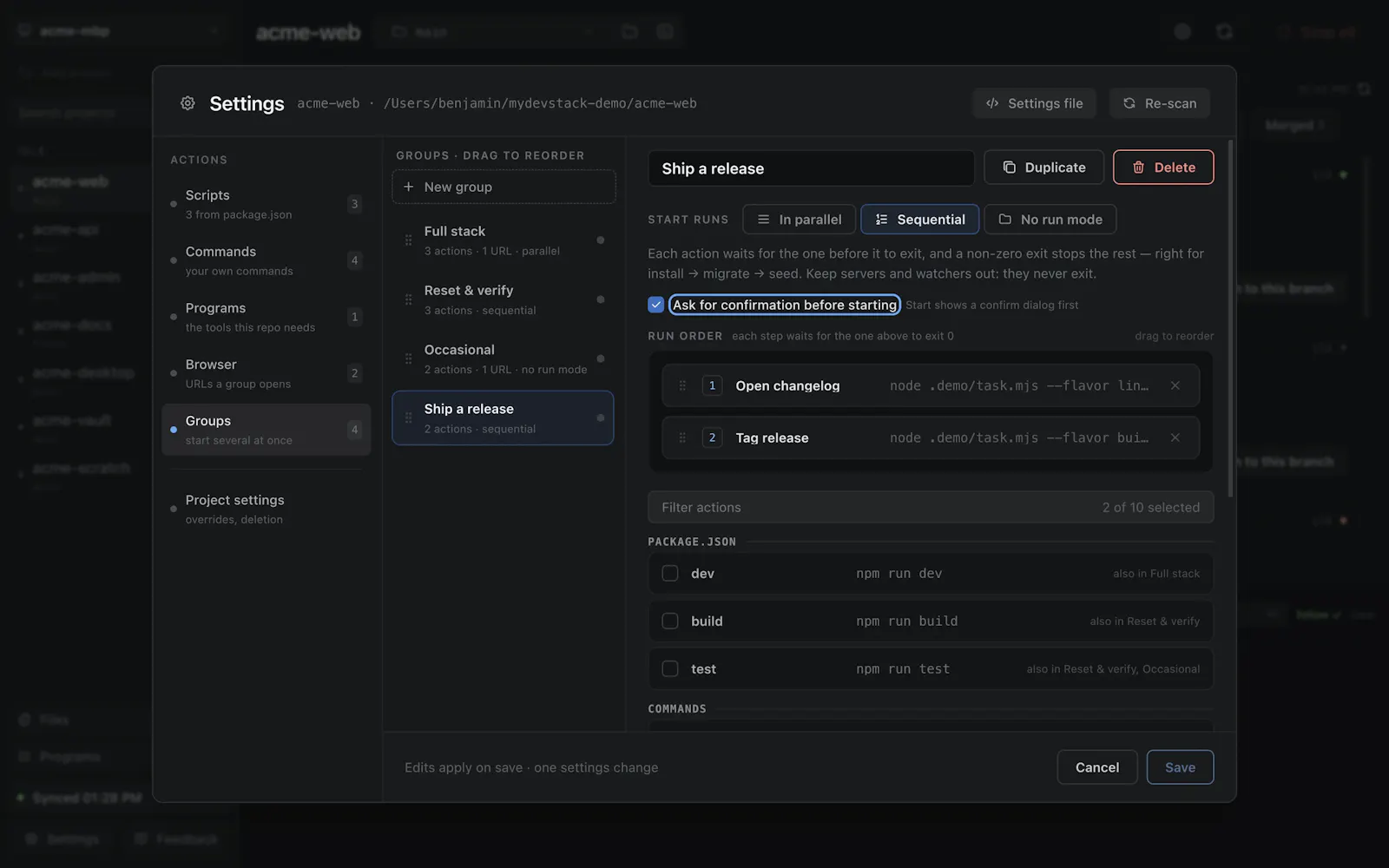The height and width of the screenshot is (868, 1389).
Task: Select the Reset & verify group
Action: click(504, 299)
